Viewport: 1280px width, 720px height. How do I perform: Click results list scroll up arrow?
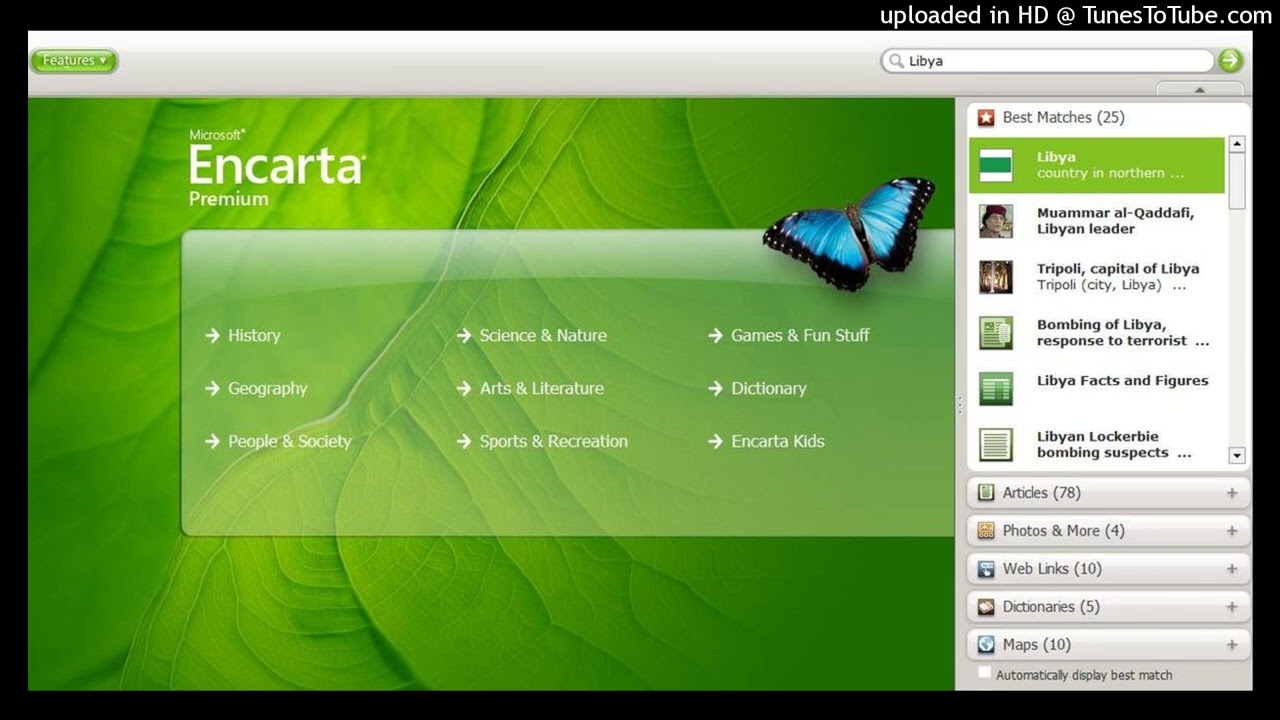pyautogui.click(x=1237, y=145)
